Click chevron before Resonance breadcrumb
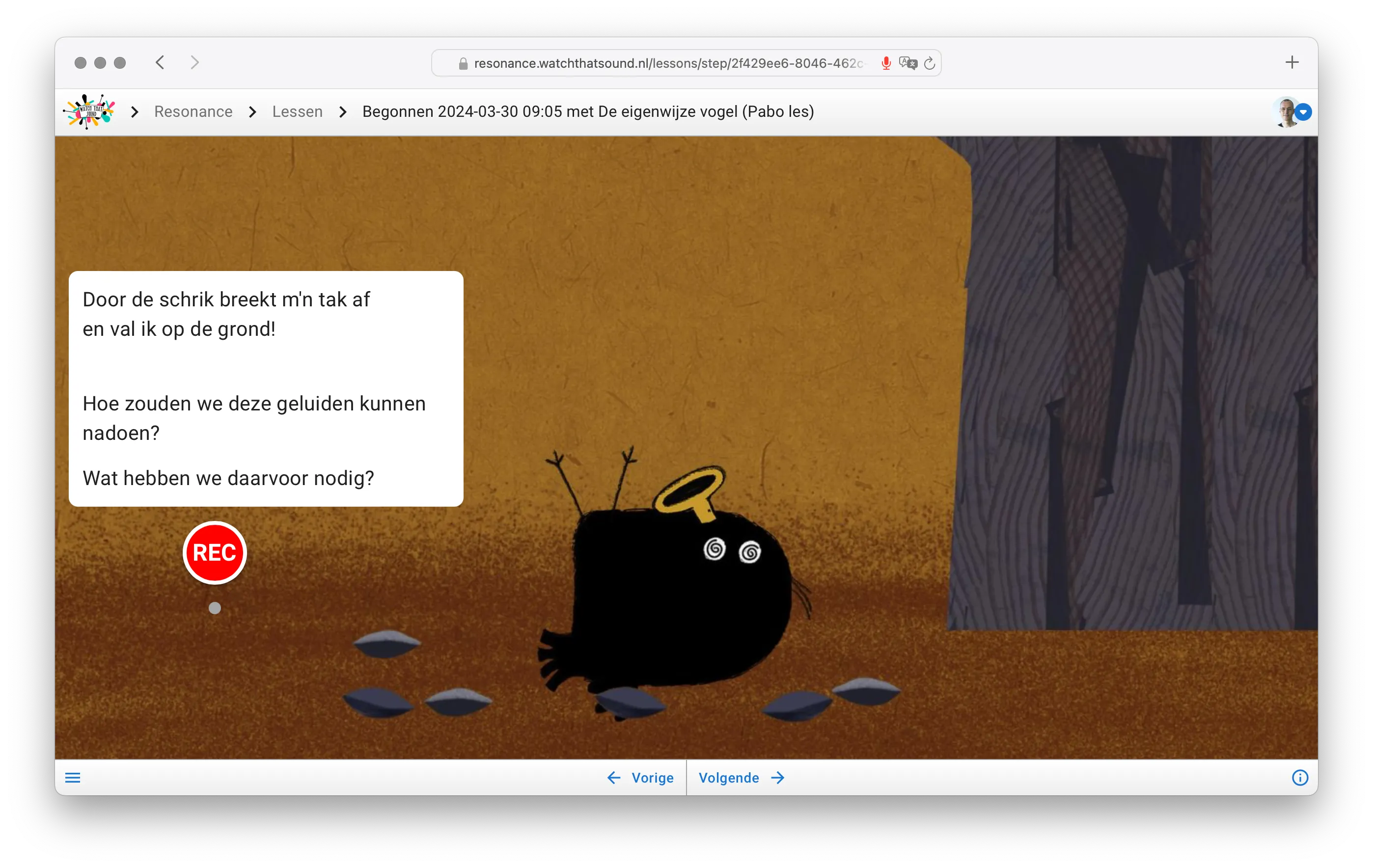Screen dimensions: 1373x868 point(135,112)
